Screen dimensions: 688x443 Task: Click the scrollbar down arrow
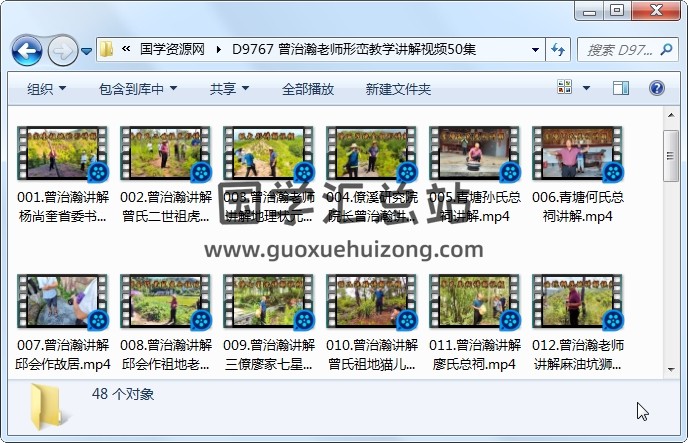(x=671, y=369)
